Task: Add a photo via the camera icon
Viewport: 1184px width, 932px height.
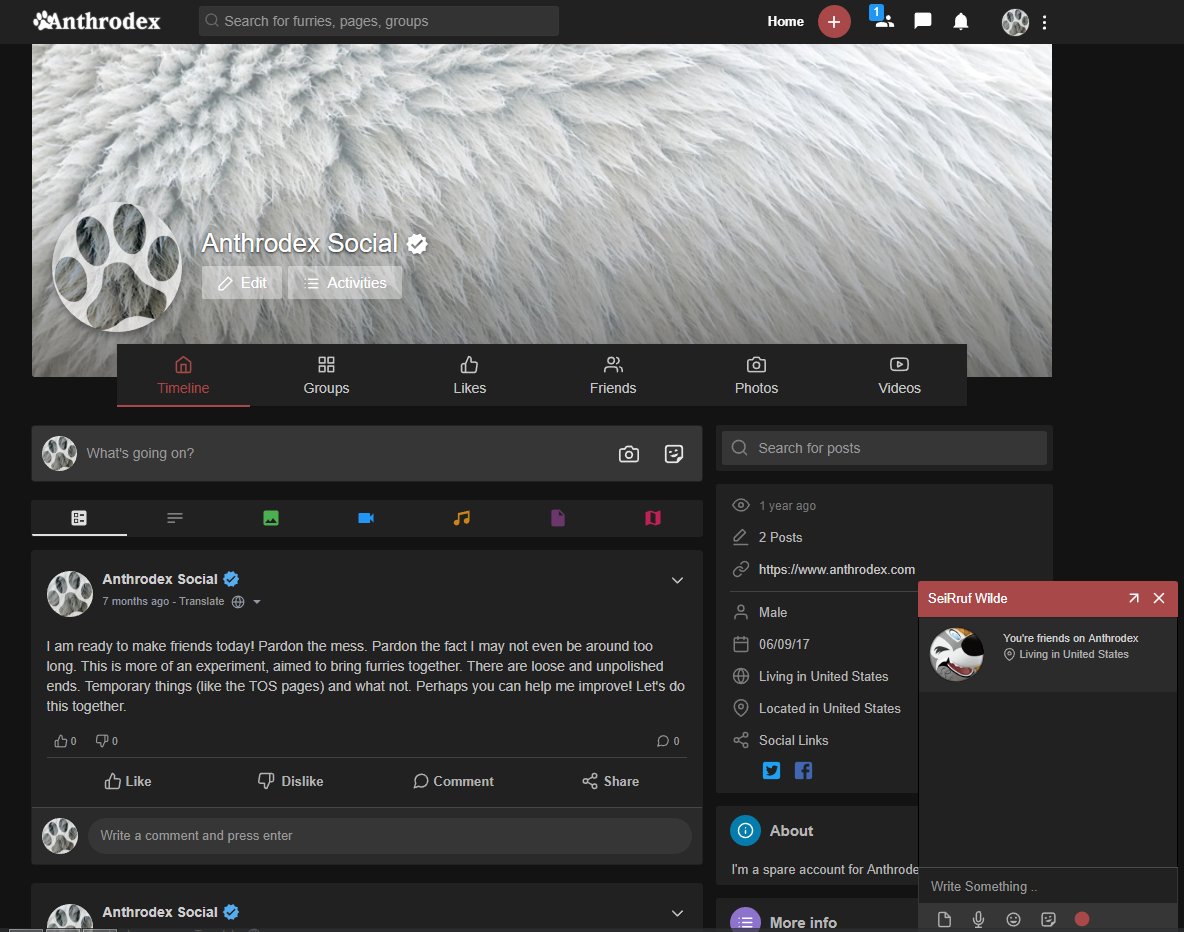Action: 628,453
